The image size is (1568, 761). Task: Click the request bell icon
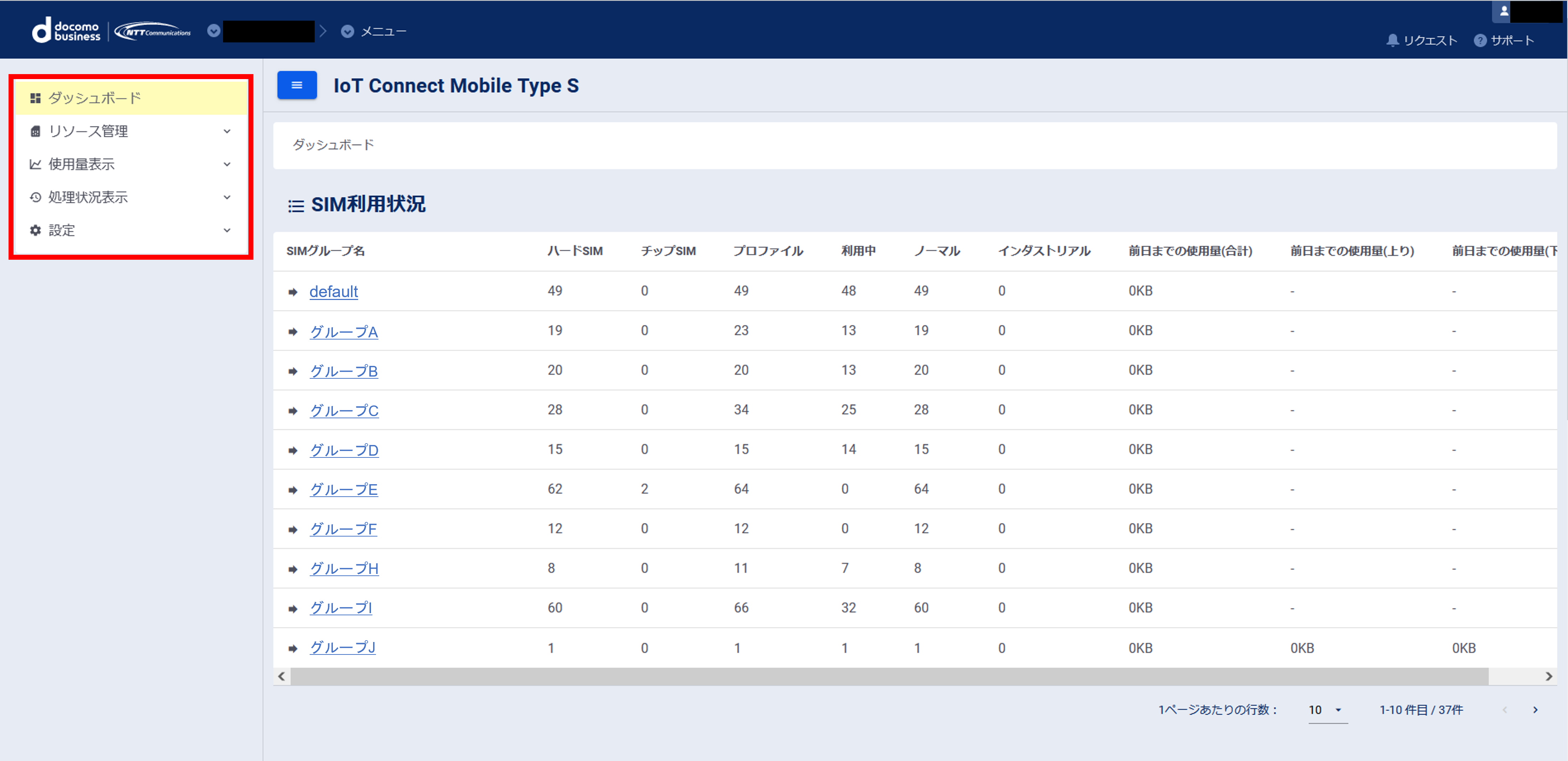(x=1392, y=40)
